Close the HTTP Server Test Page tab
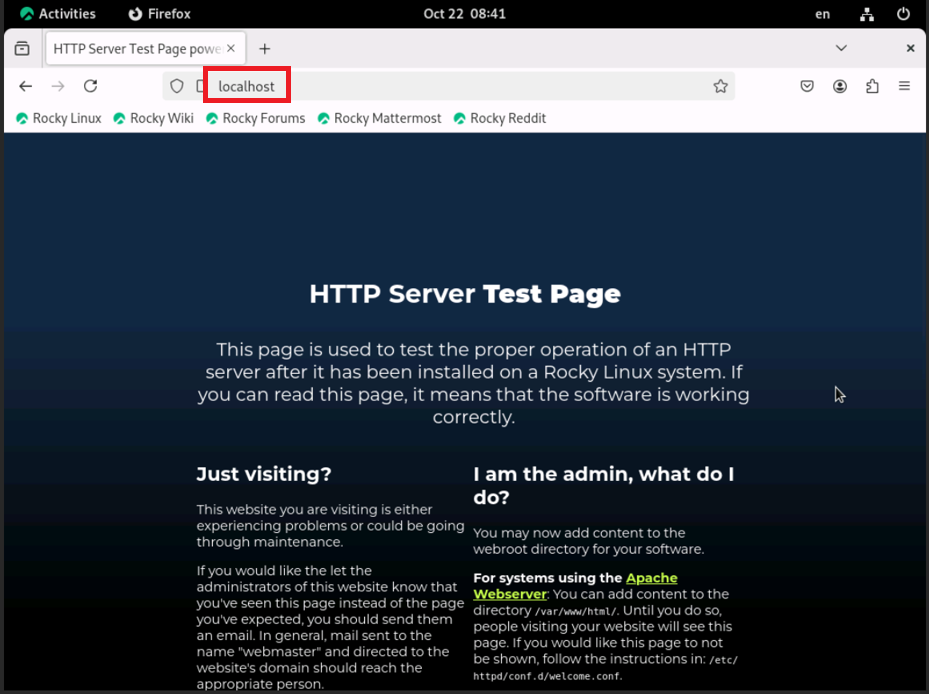The width and height of the screenshot is (929, 694). (x=231, y=48)
